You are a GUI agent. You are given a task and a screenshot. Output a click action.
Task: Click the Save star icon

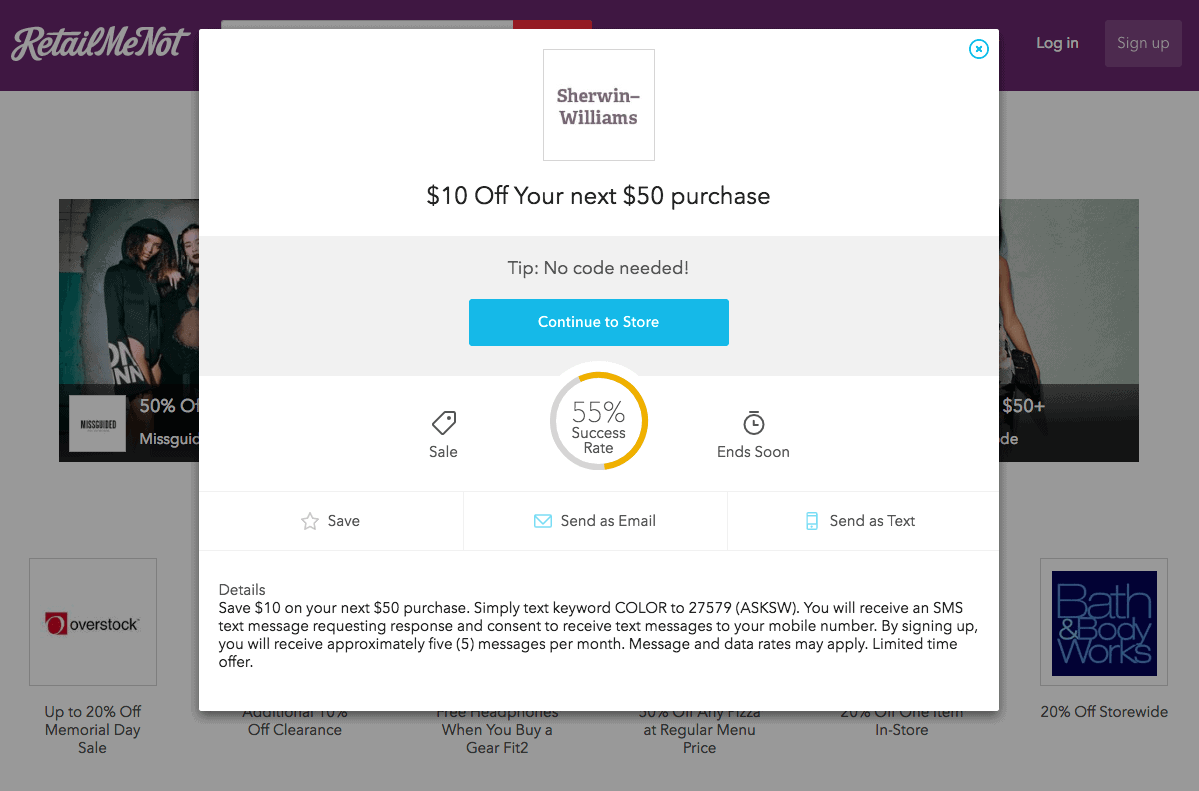[310, 521]
